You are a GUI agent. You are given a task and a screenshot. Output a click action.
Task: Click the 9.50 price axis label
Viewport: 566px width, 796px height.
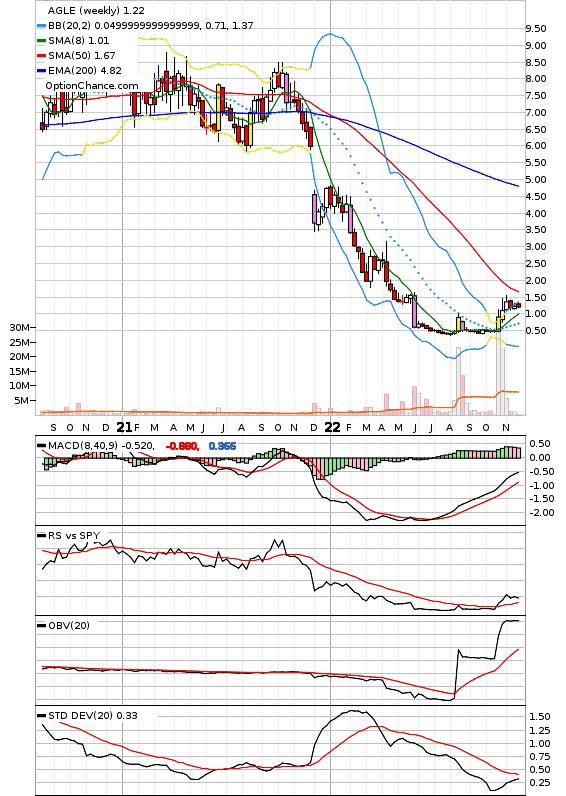tap(536, 29)
